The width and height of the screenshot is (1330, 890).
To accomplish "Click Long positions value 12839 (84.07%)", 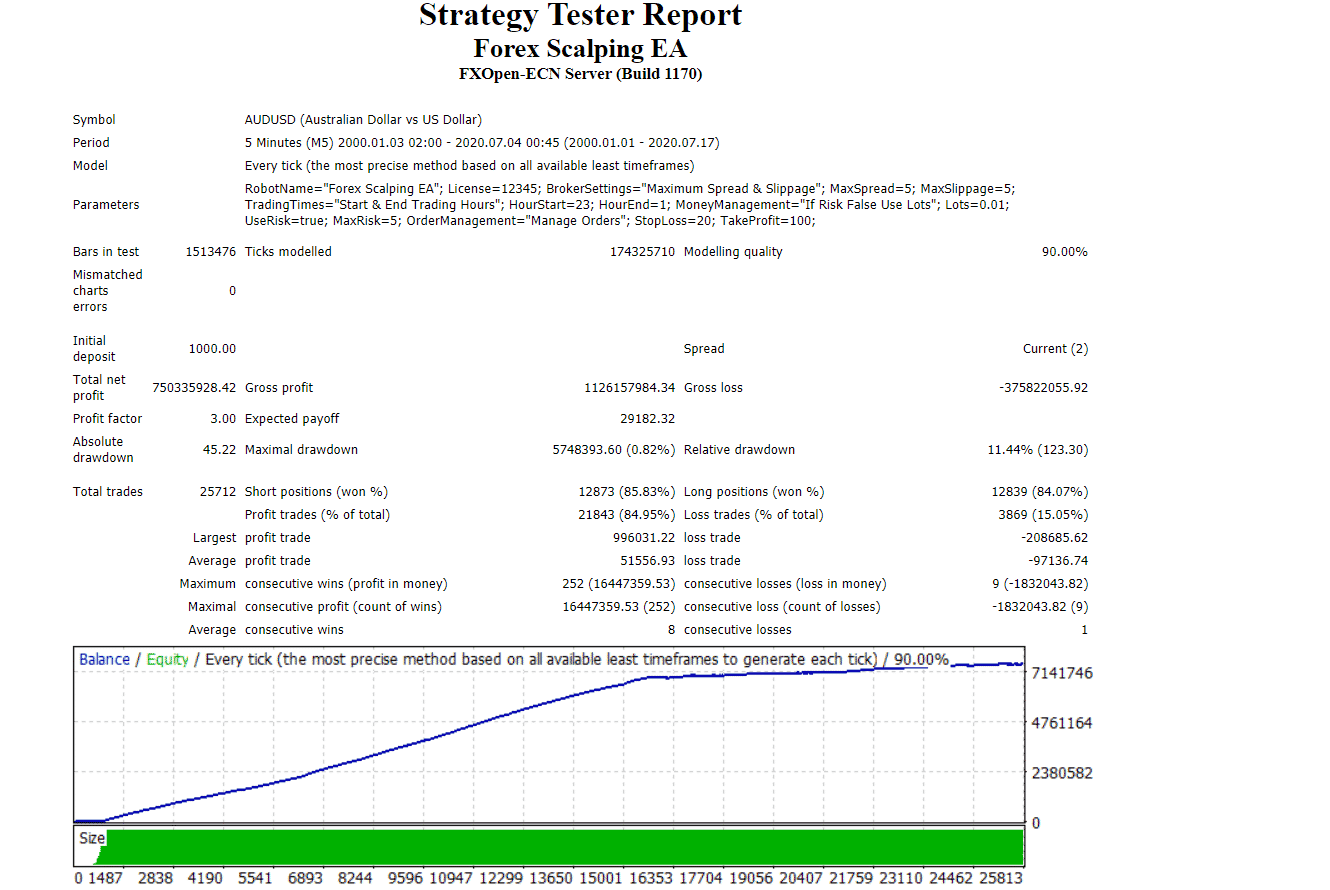I will 1040,492.
